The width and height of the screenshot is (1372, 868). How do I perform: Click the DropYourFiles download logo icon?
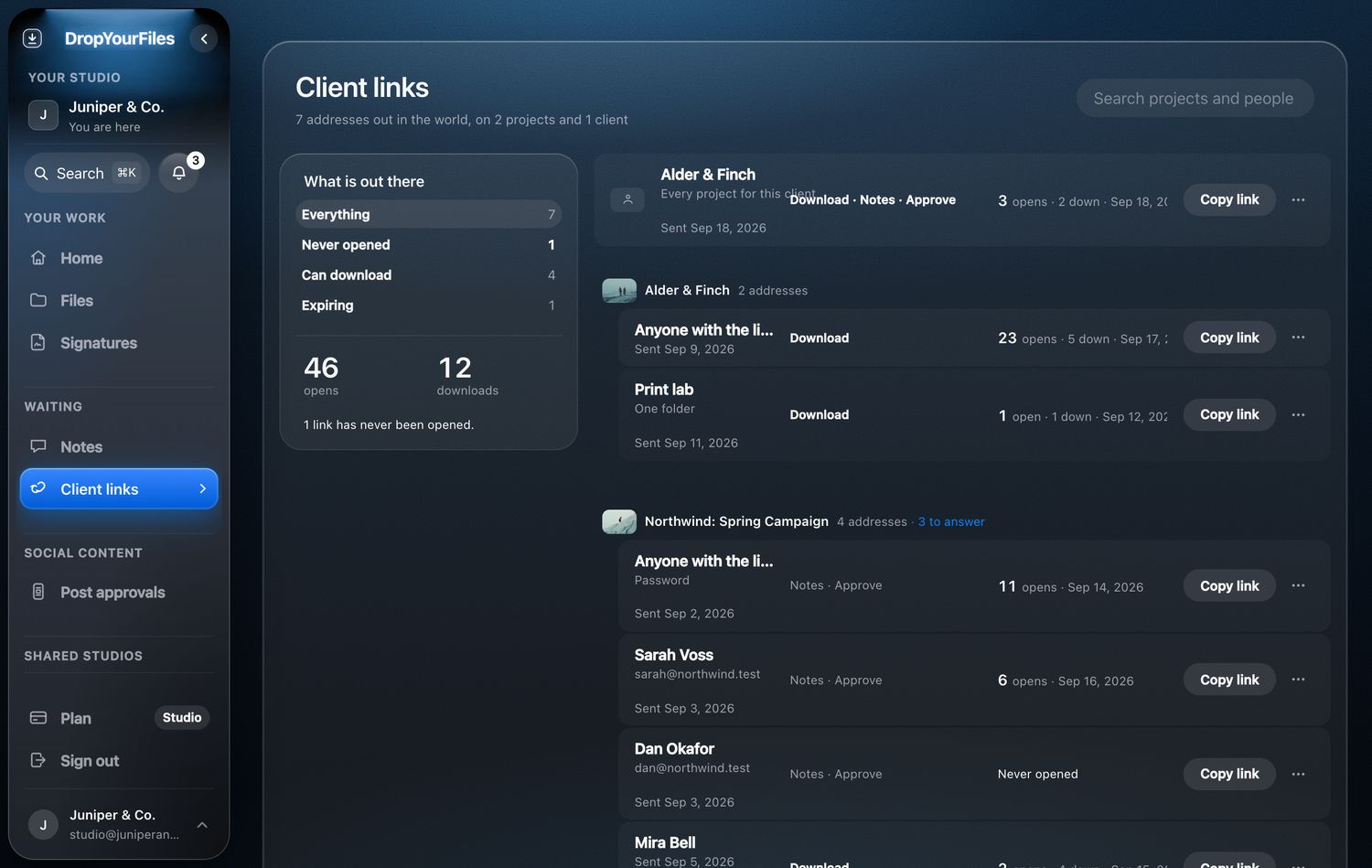click(x=32, y=38)
